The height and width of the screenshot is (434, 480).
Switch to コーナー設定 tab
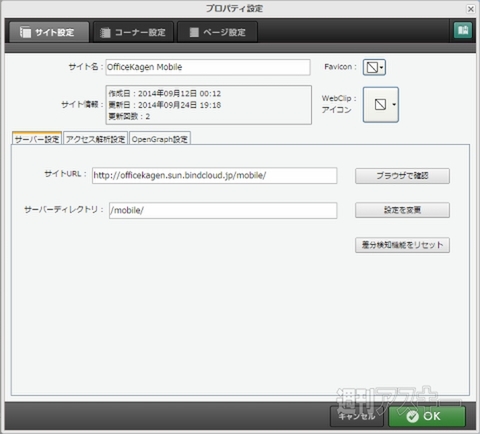point(133,32)
